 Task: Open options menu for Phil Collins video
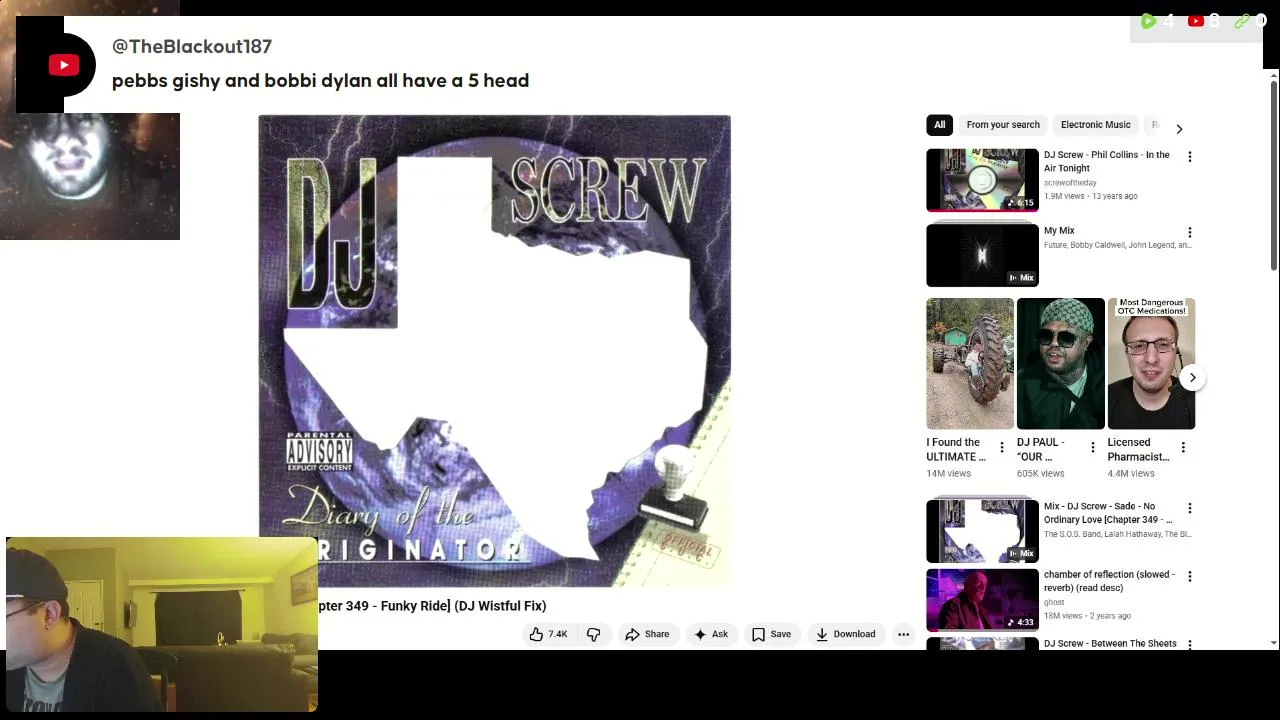1189,157
